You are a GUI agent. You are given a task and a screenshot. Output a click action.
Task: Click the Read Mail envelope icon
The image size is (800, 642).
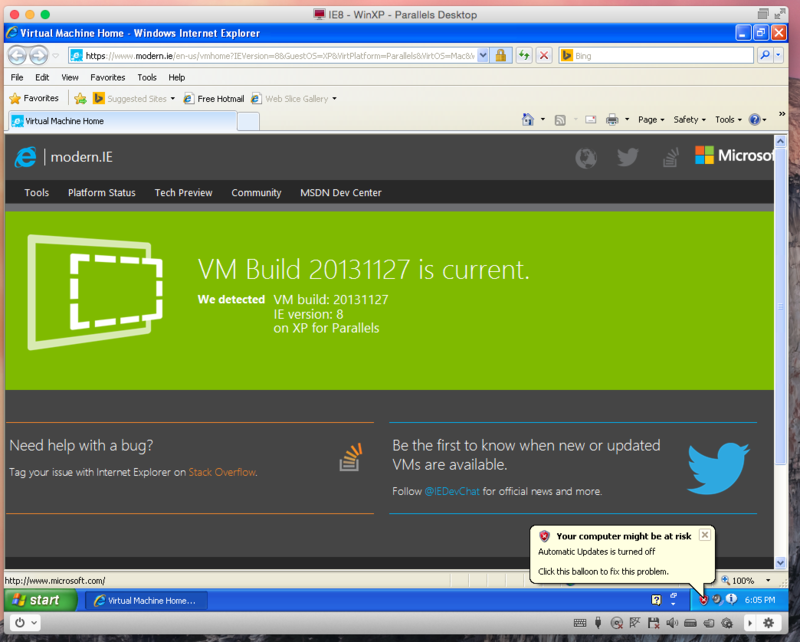(x=590, y=120)
